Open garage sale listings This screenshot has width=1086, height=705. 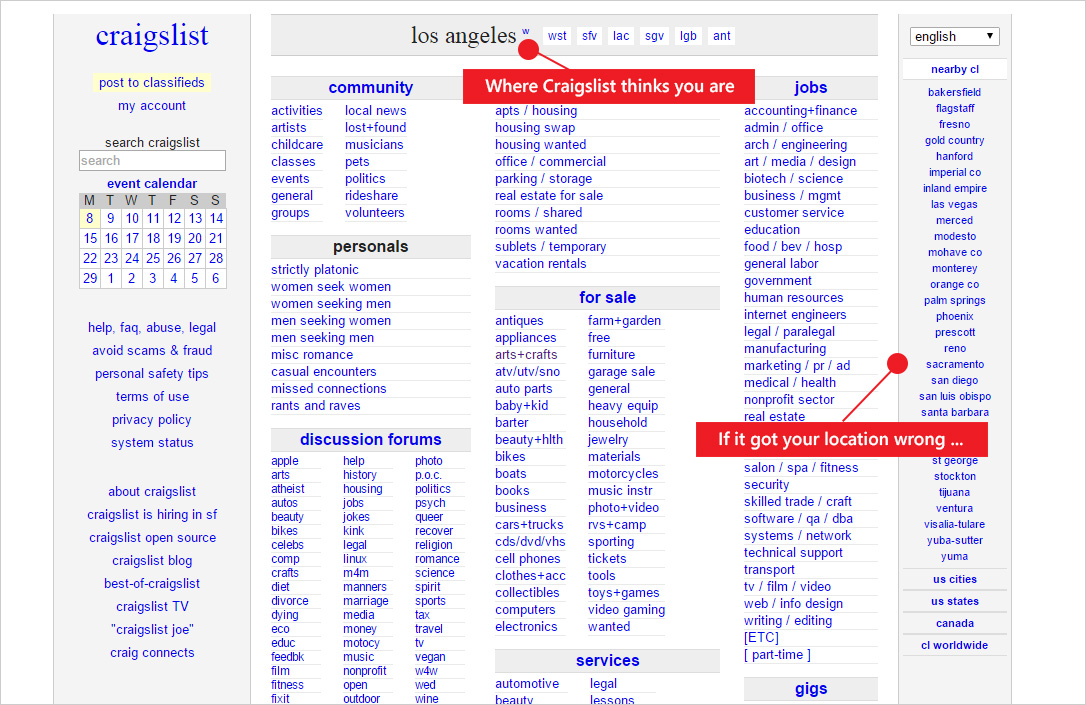click(621, 372)
